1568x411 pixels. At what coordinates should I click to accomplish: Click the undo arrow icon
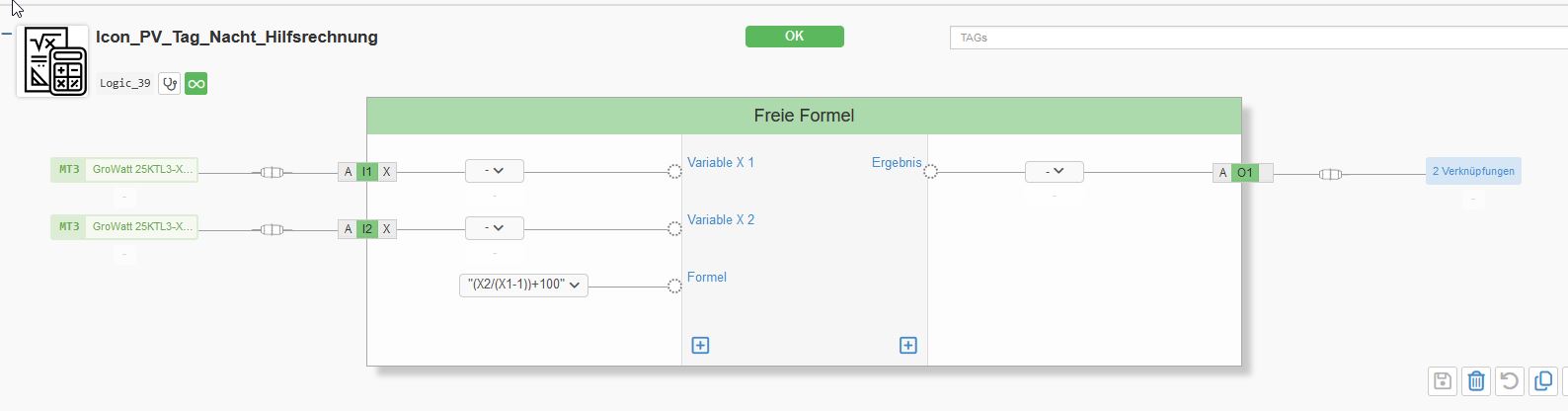coord(1509,380)
